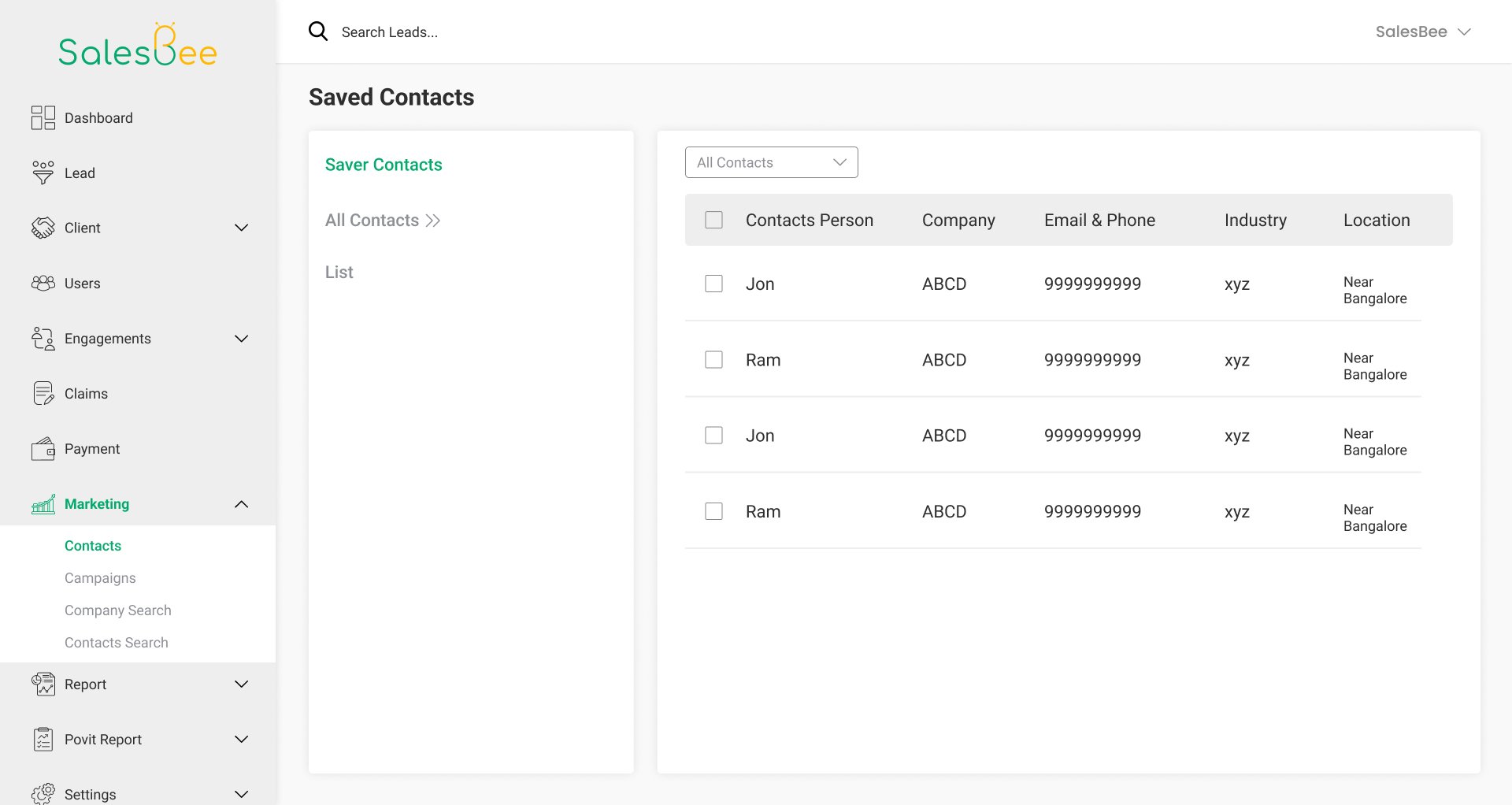The image size is (1512, 805).
Task: Check the last Ram contact row
Action: (x=713, y=511)
